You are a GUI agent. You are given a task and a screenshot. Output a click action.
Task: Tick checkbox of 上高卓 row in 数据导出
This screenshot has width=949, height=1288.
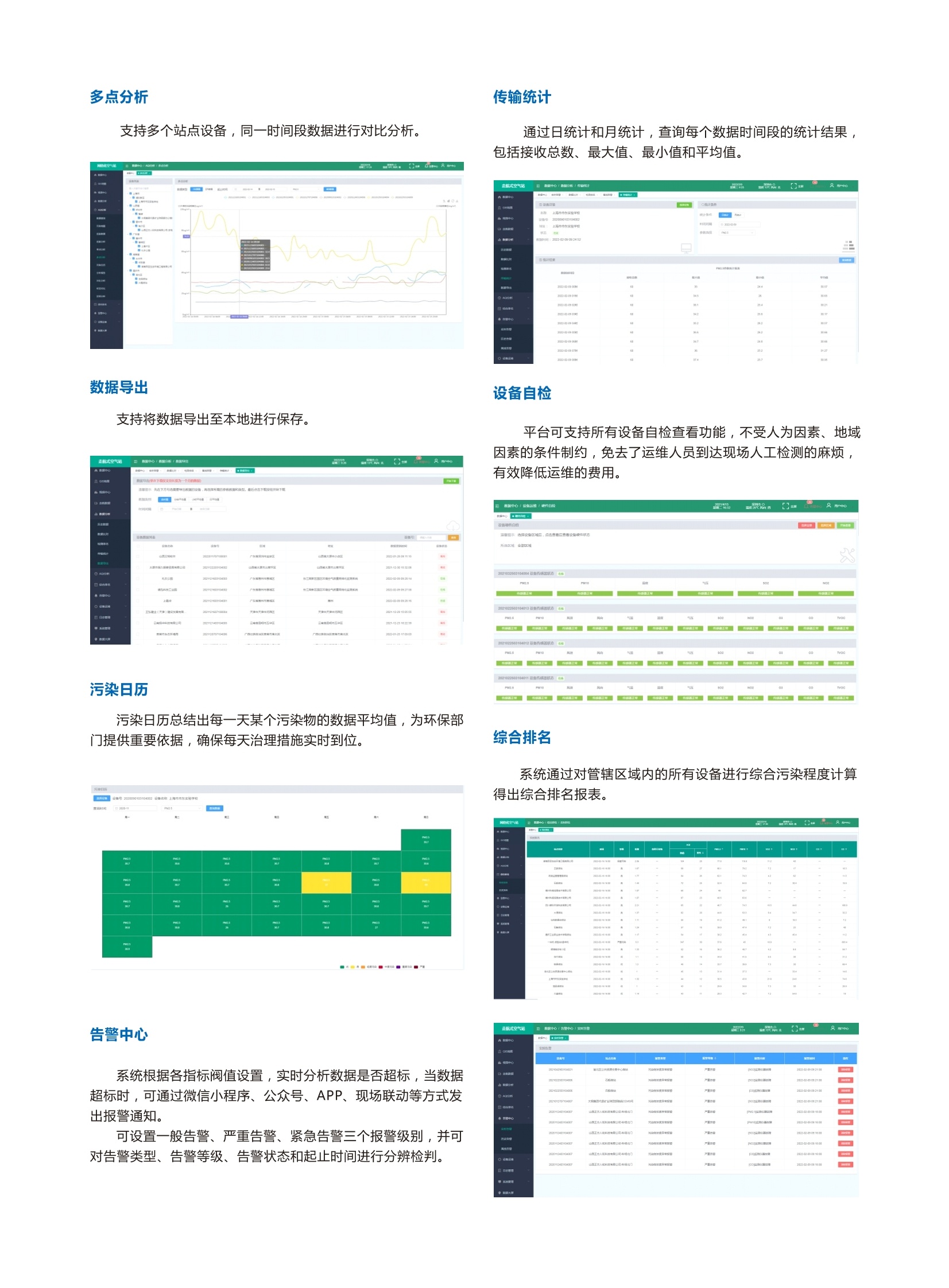[138, 601]
